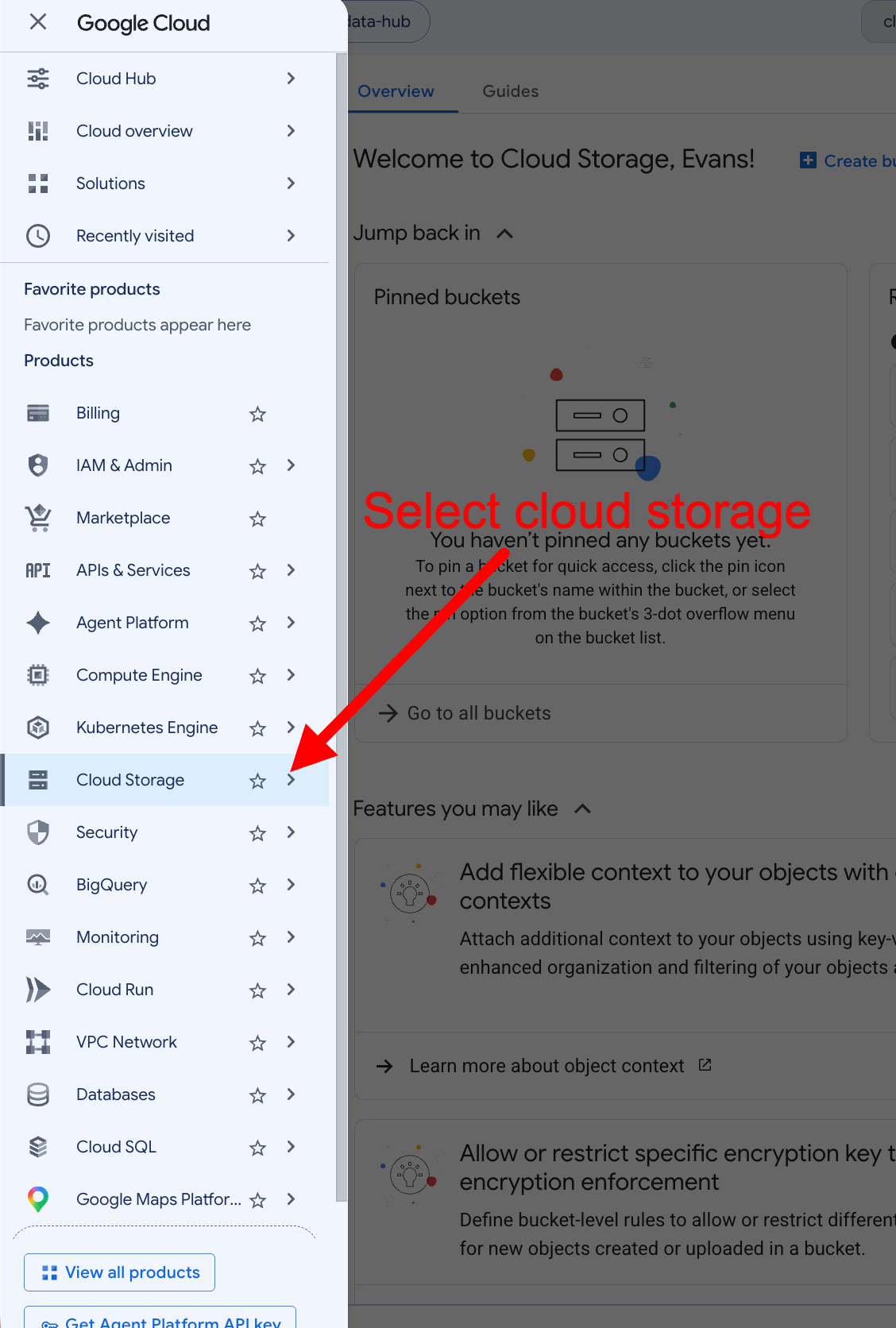Collapse the Features you may like section
Image resolution: width=896 pixels, height=1328 pixels.
[x=582, y=809]
